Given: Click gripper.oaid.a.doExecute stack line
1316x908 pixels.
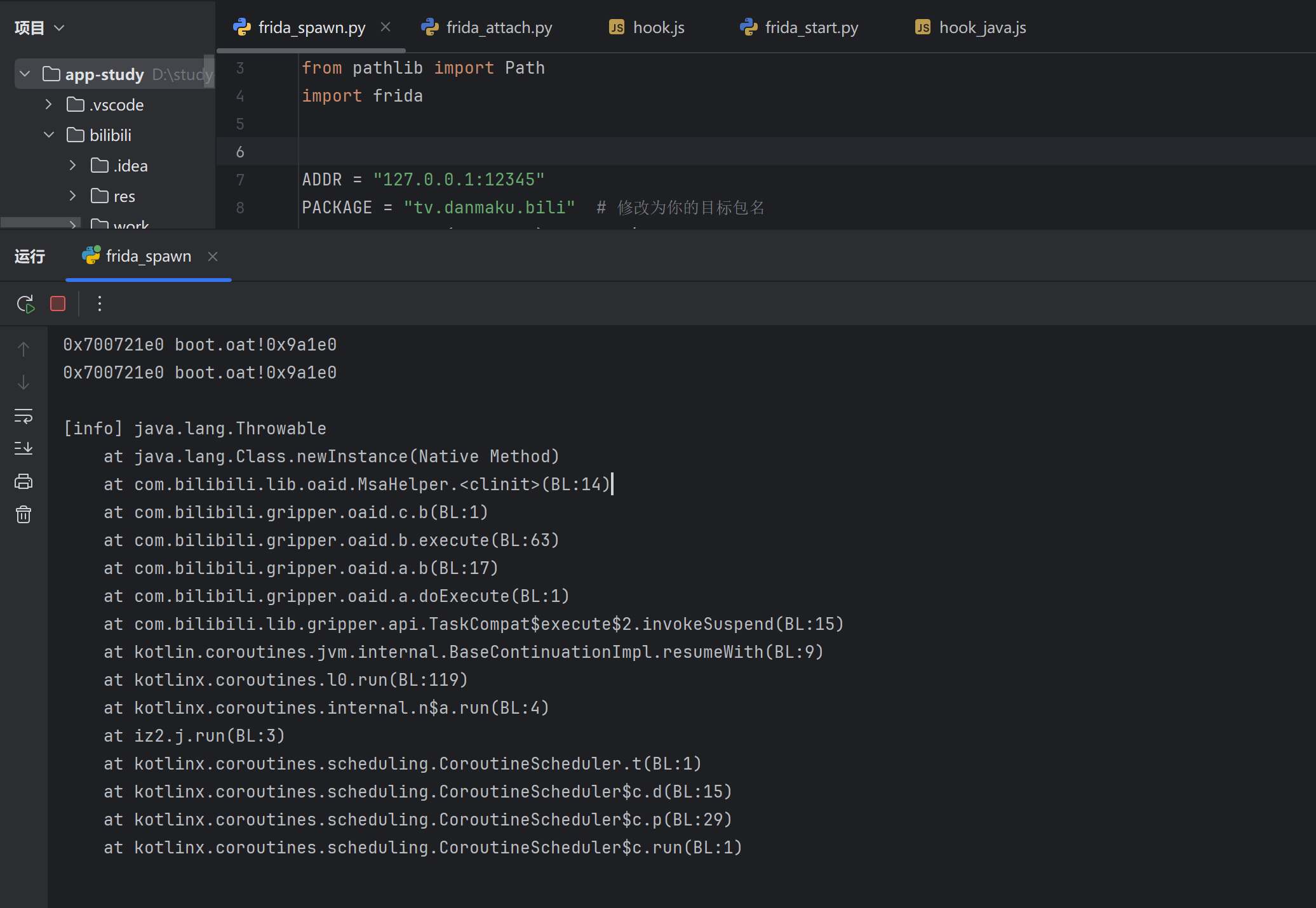Looking at the screenshot, I should click(x=337, y=596).
